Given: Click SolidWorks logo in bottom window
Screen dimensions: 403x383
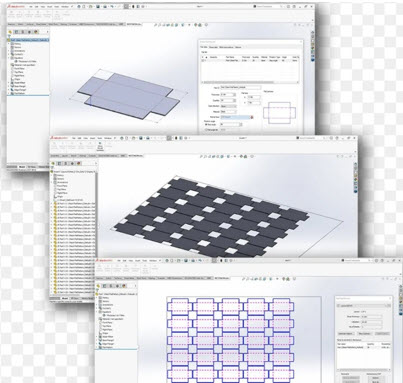Looking at the screenshot, I should point(103,260).
